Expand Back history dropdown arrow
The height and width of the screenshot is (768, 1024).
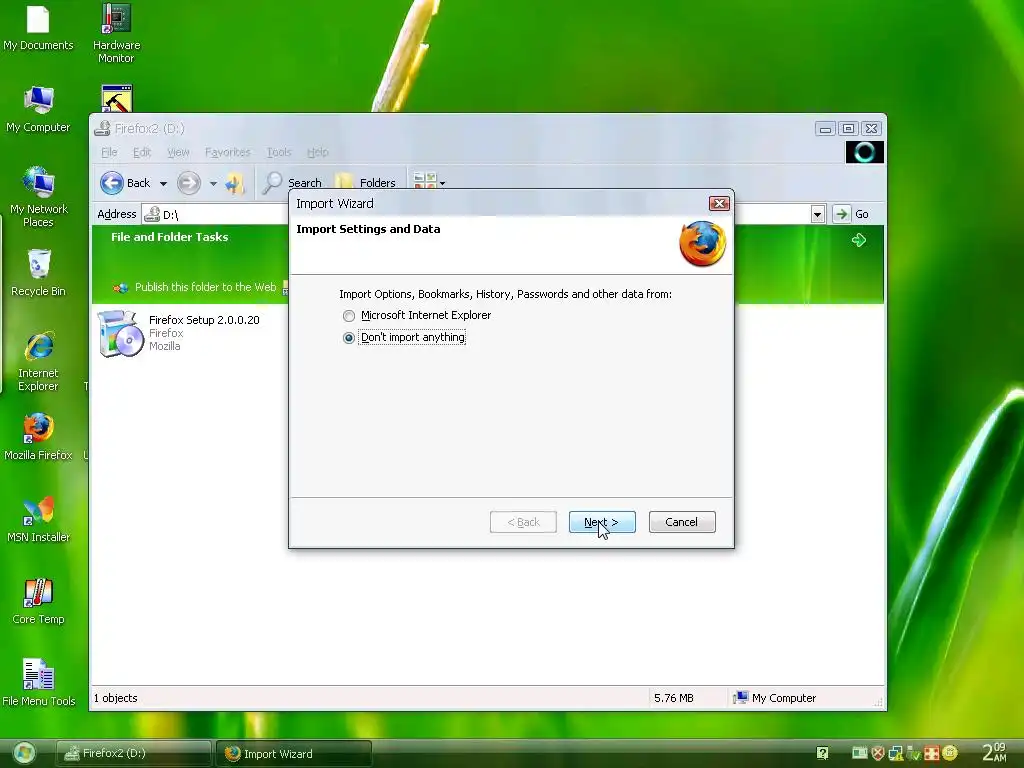163,184
